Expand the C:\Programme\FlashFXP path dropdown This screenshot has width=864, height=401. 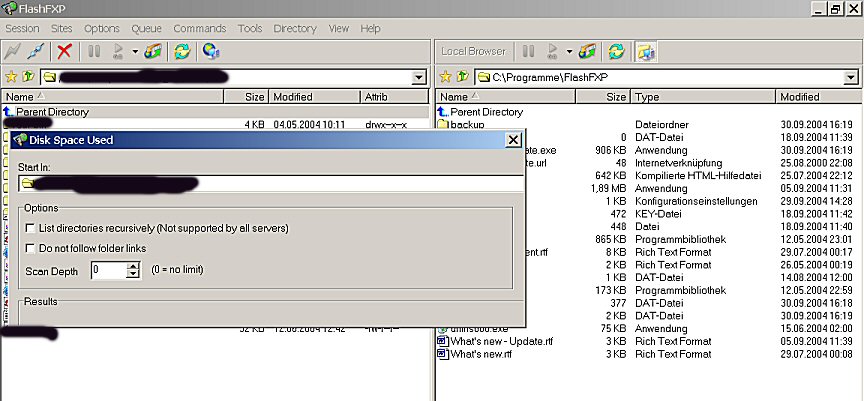point(850,77)
